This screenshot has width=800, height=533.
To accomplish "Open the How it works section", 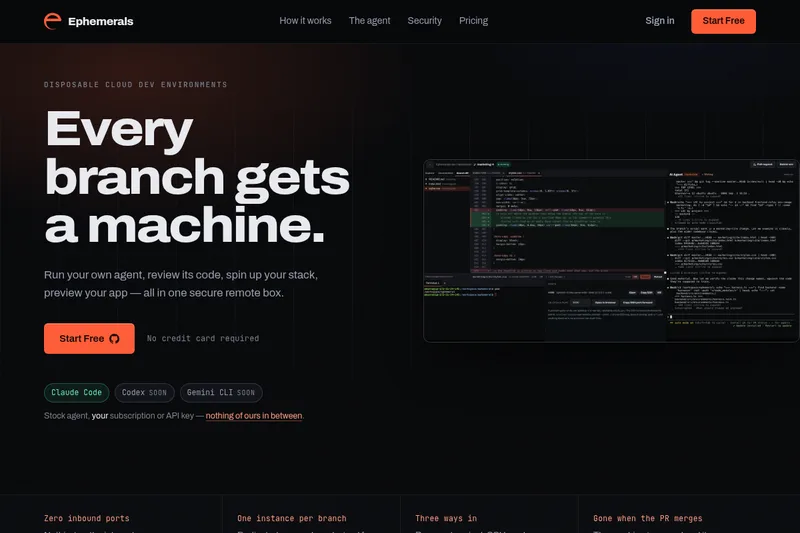I will pyautogui.click(x=305, y=21).
